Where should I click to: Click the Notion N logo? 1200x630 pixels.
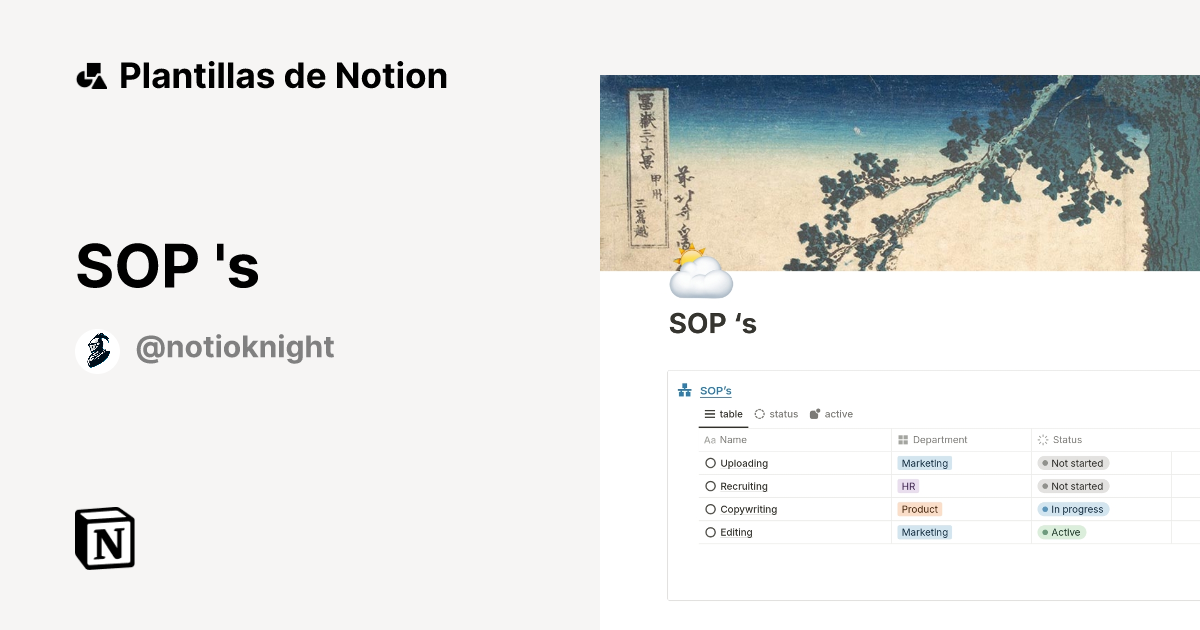(104, 538)
